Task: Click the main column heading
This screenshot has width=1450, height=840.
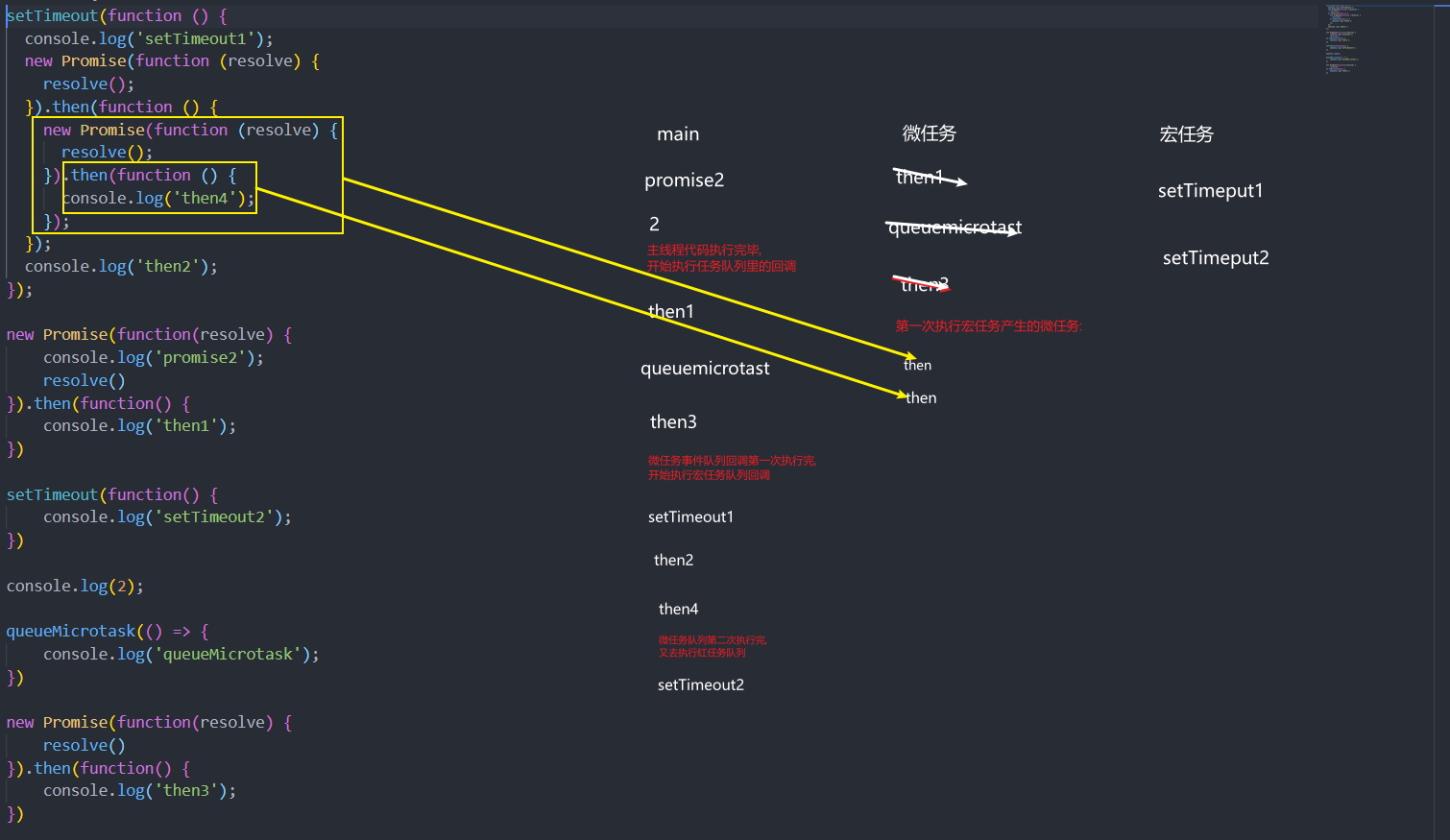Action: click(x=678, y=134)
